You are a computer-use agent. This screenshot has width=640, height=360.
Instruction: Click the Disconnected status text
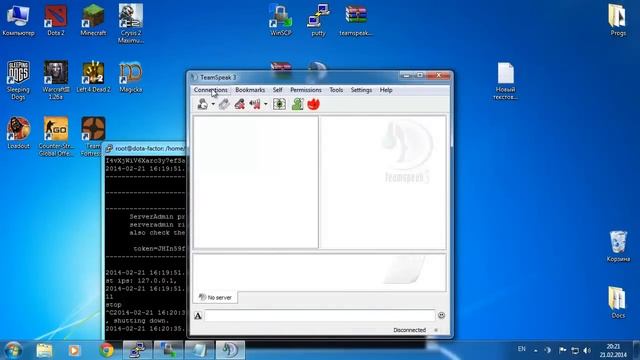click(409, 330)
